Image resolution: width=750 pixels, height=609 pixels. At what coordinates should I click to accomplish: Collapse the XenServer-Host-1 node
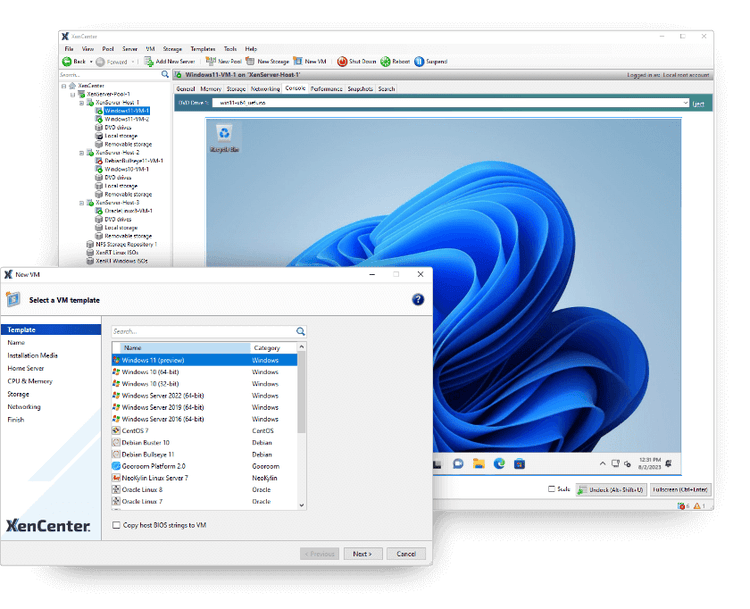[x=81, y=103]
